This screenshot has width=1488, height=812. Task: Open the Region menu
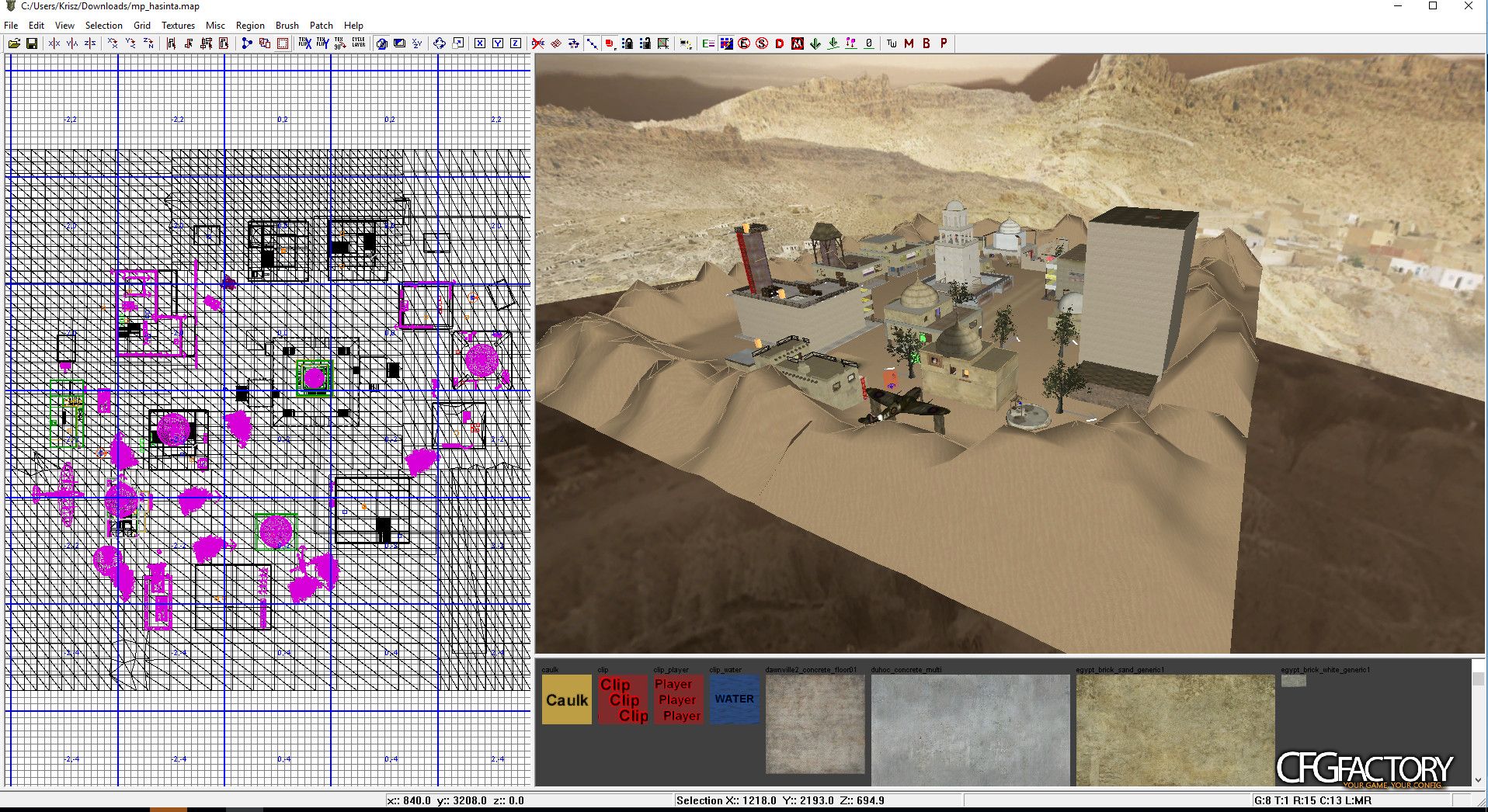pyautogui.click(x=250, y=26)
